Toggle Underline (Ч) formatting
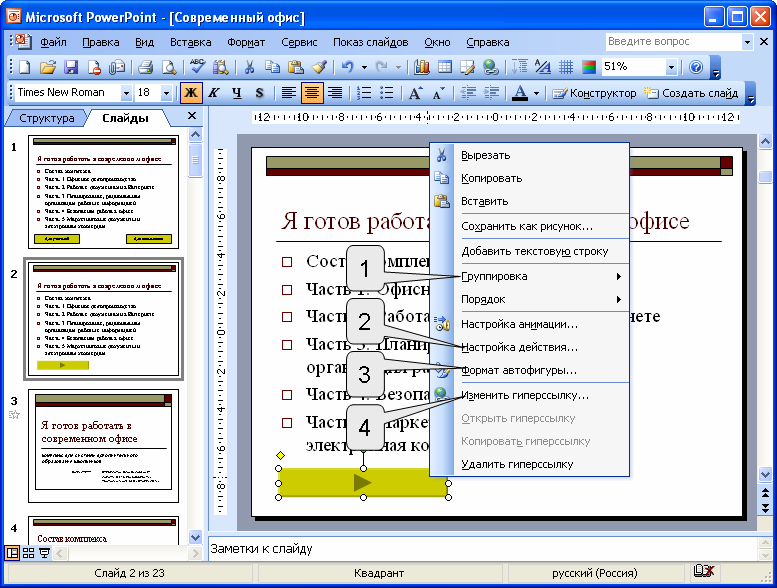The width and height of the screenshot is (777, 588). coord(237,93)
